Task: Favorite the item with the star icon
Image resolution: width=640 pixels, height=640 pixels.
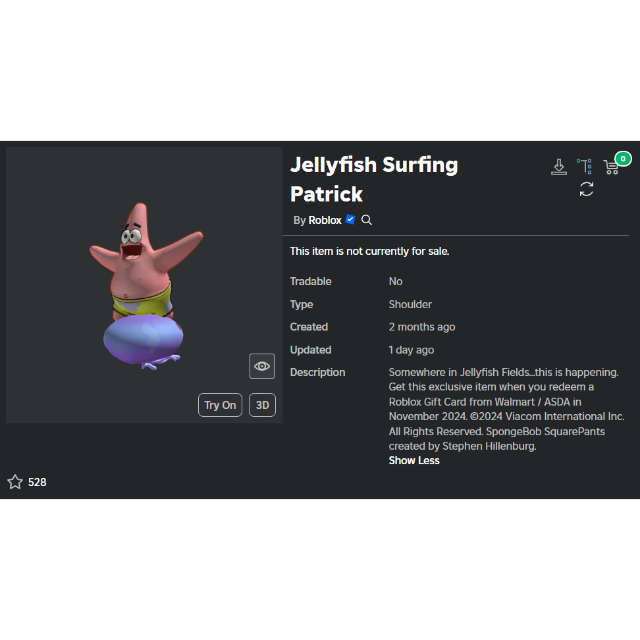Action: pos(15,482)
